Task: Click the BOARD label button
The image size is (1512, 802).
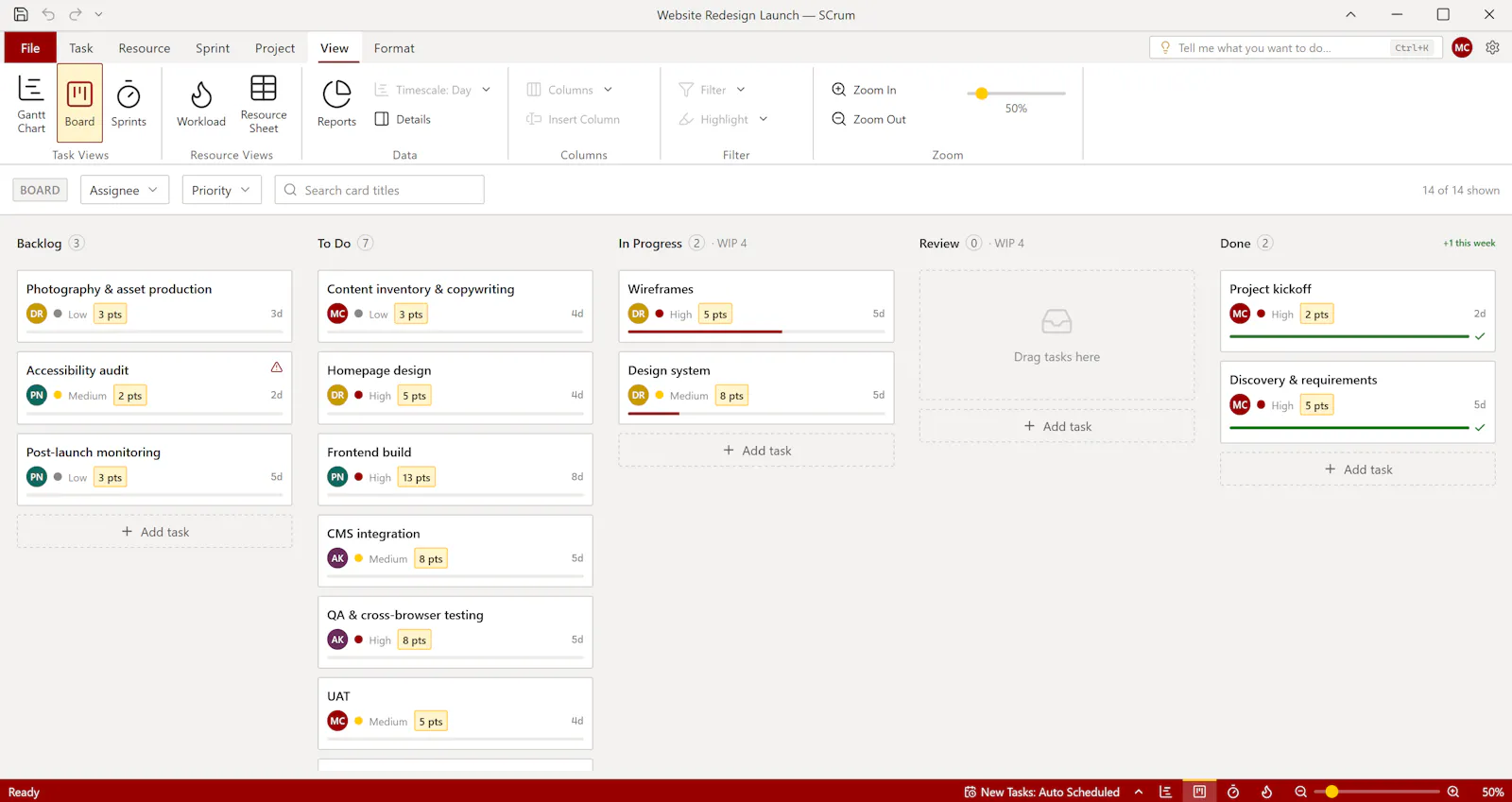Action: coord(40,190)
